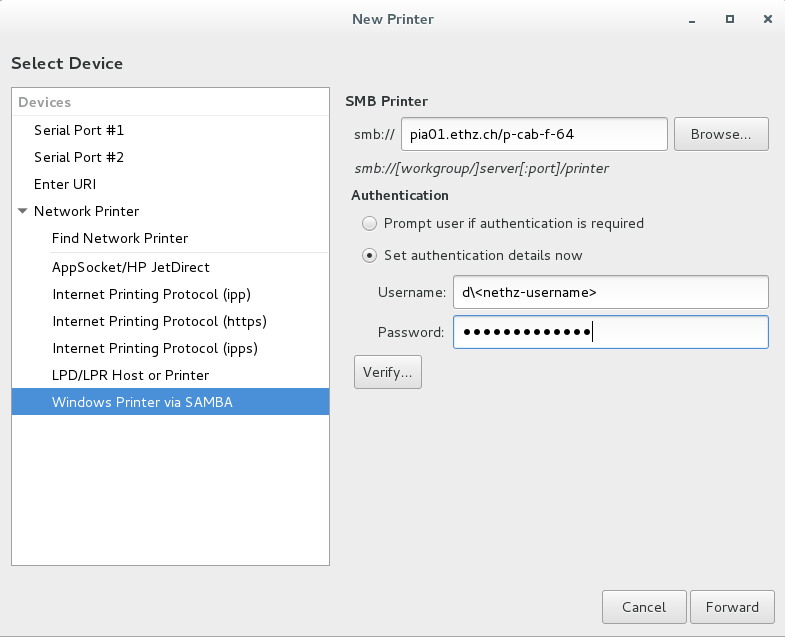Proceed with the Forward button
Viewport: 785px width, 637px height.
732,607
